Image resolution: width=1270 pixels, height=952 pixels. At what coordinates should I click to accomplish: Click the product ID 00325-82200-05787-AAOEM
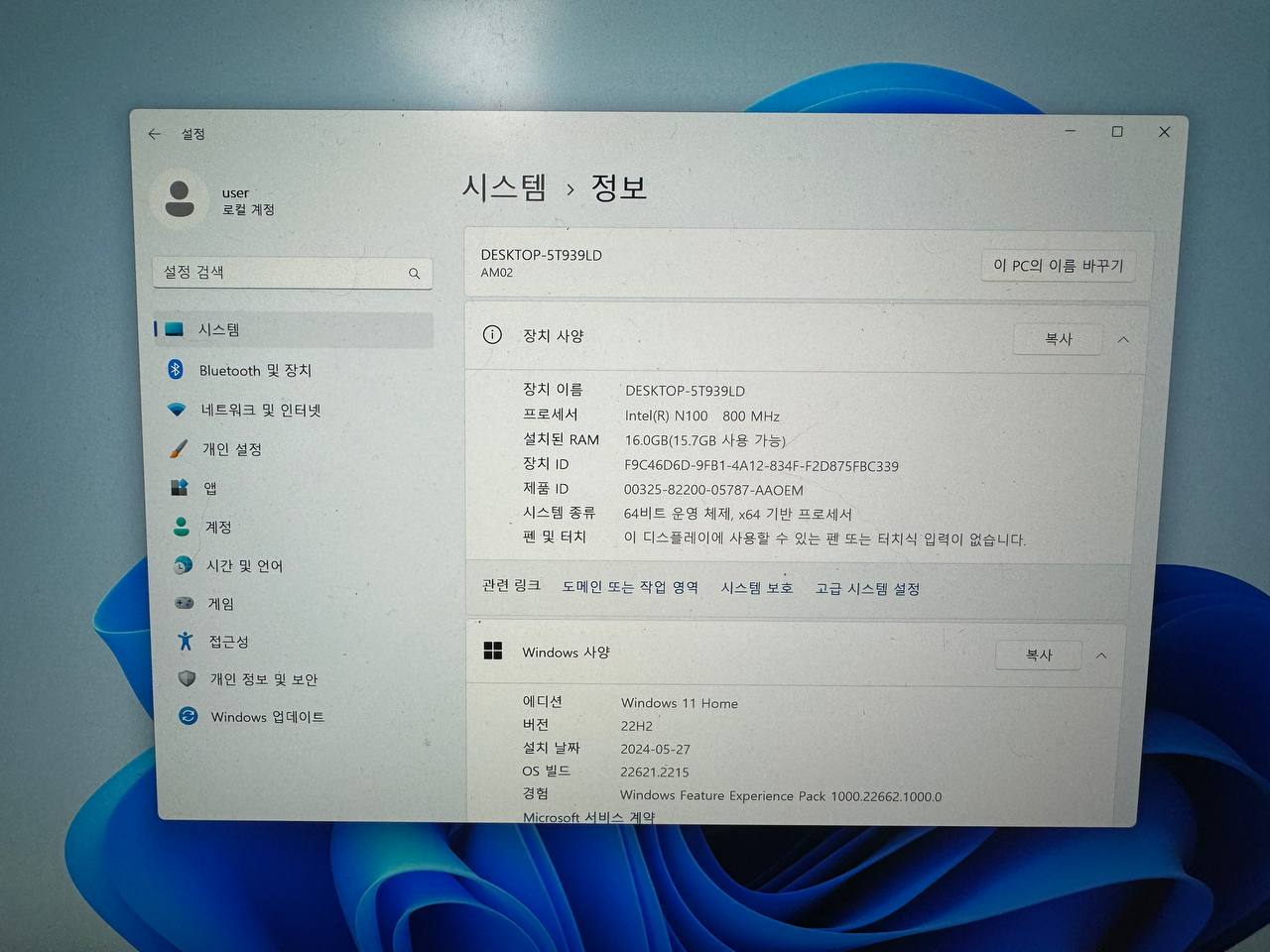click(x=713, y=490)
